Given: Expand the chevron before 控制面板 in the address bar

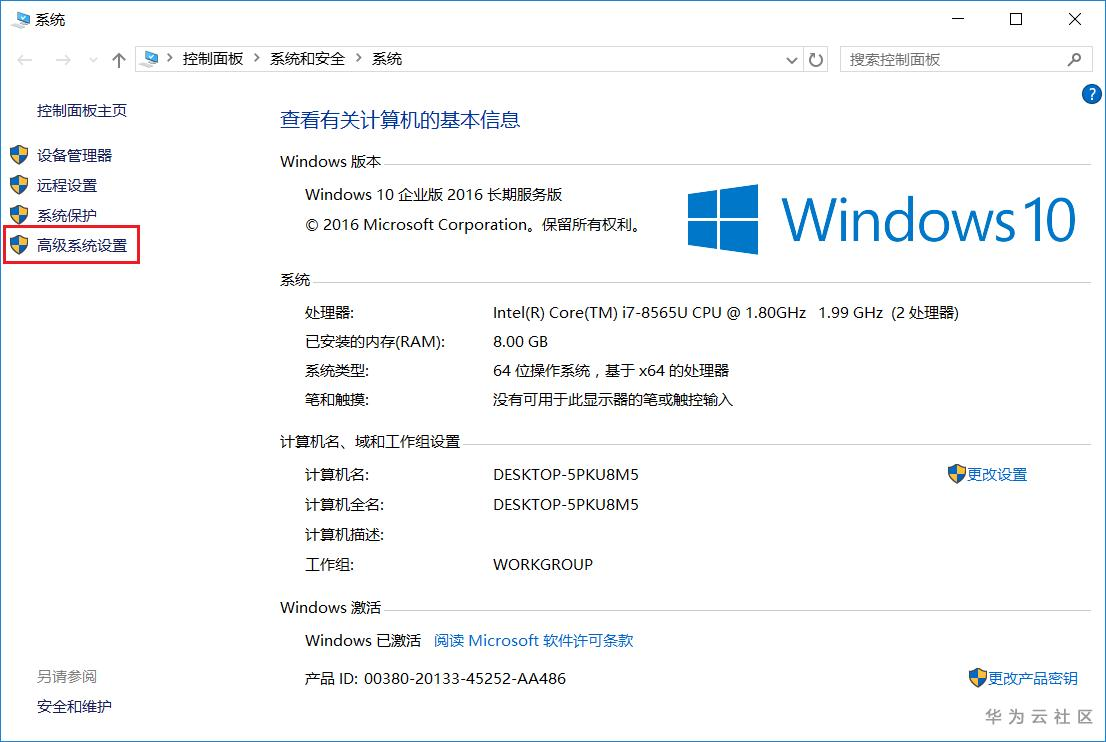Looking at the screenshot, I should (169, 58).
